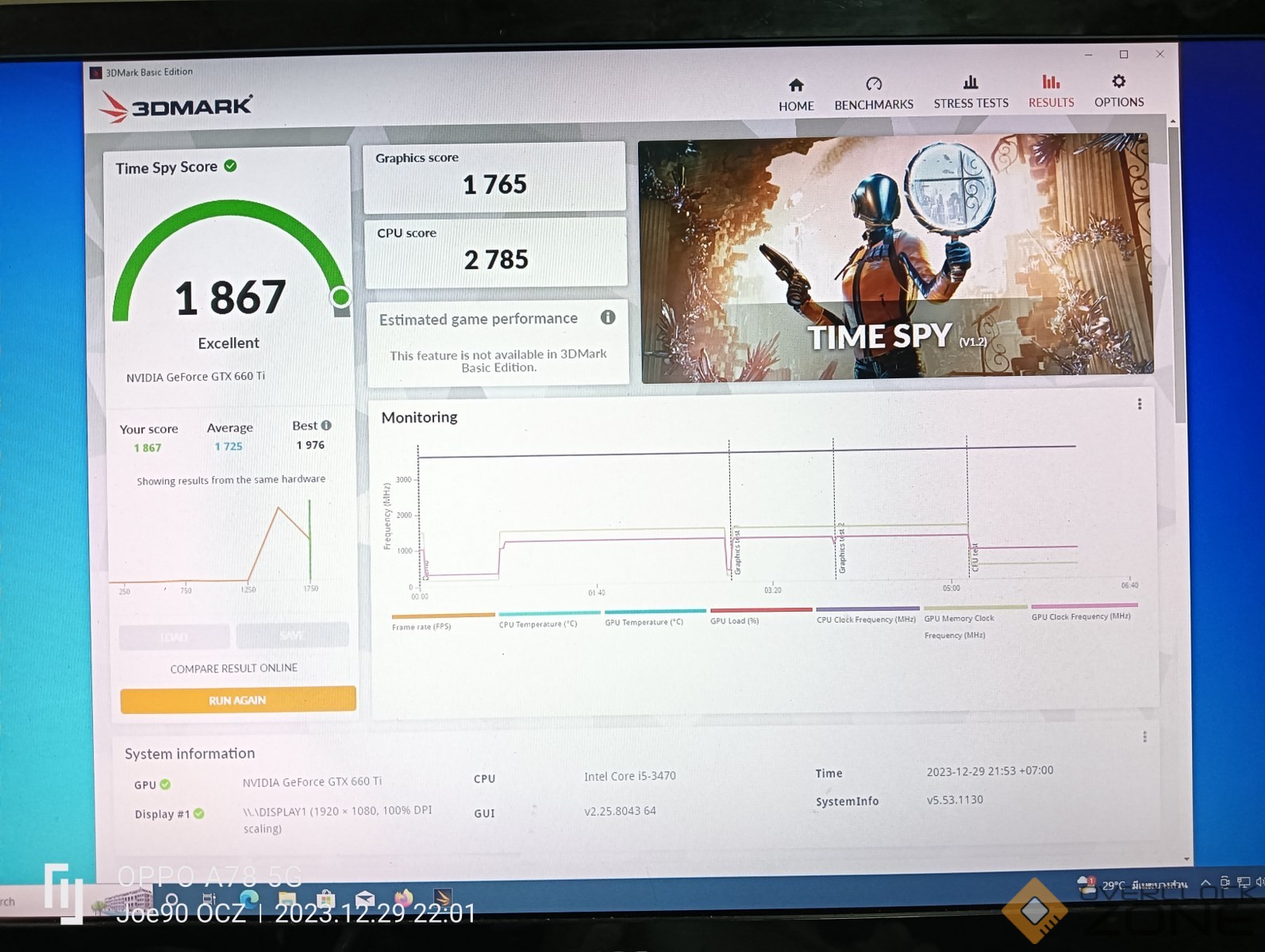1265x952 pixels.
Task: Click the Intel Core i5-3470 CPU text
Action: point(630,776)
